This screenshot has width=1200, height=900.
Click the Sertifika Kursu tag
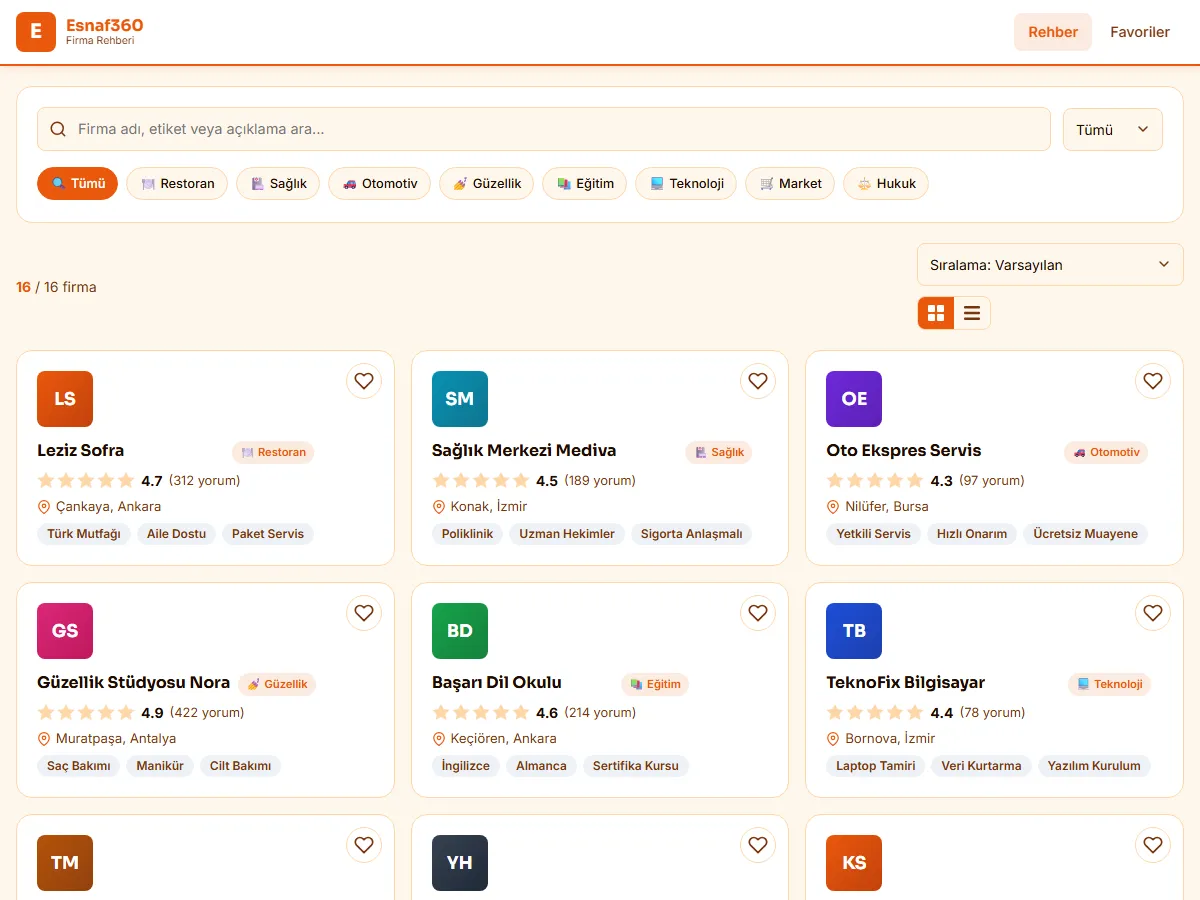click(x=636, y=766)
